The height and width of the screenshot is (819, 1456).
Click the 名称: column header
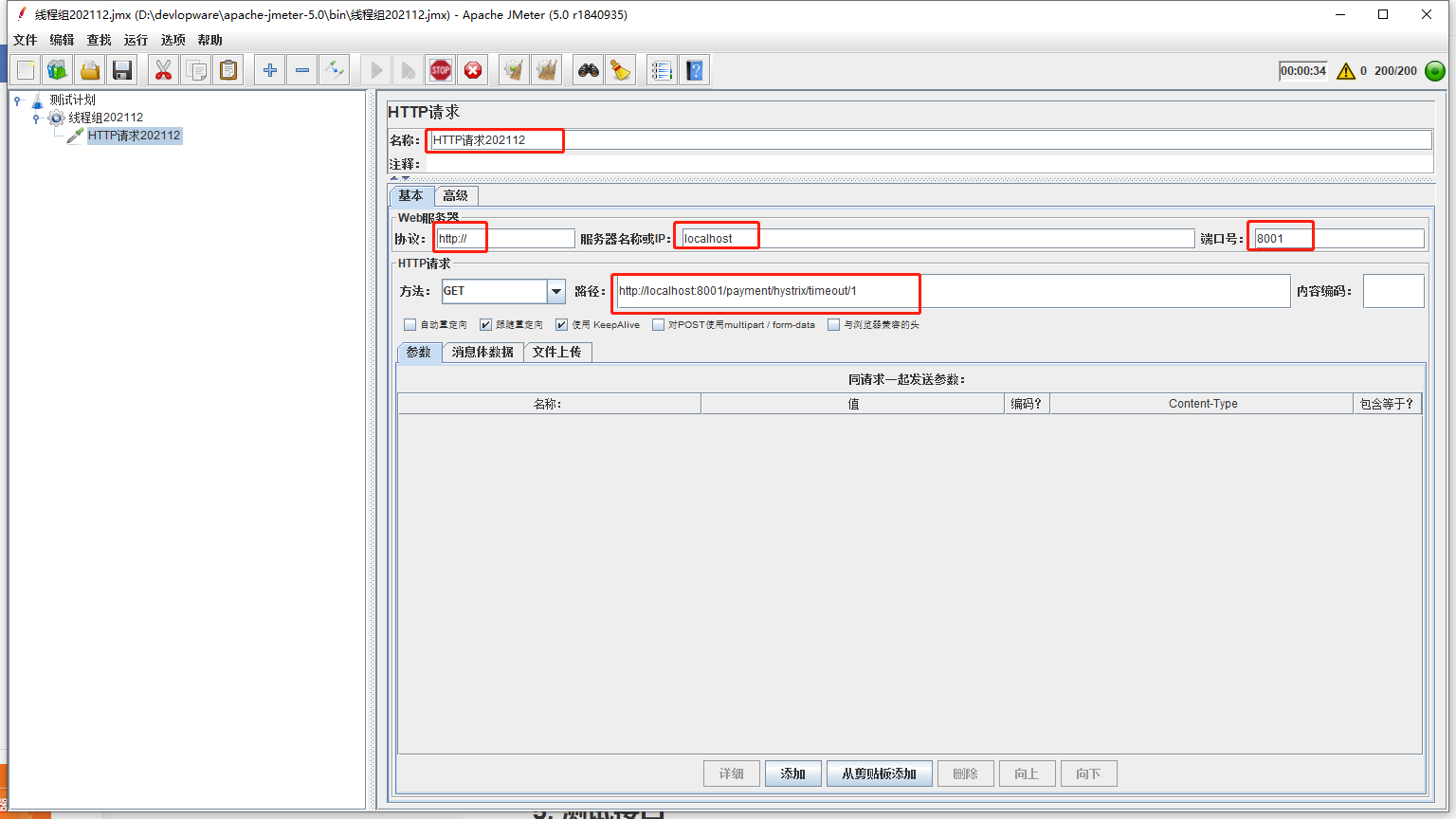point(549,404)
